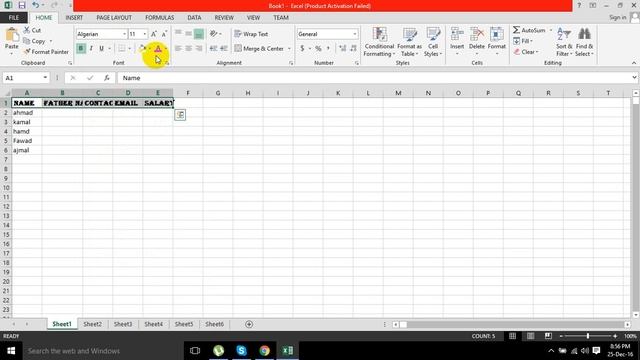Open Skype from the taskbar

pos(241,351)
